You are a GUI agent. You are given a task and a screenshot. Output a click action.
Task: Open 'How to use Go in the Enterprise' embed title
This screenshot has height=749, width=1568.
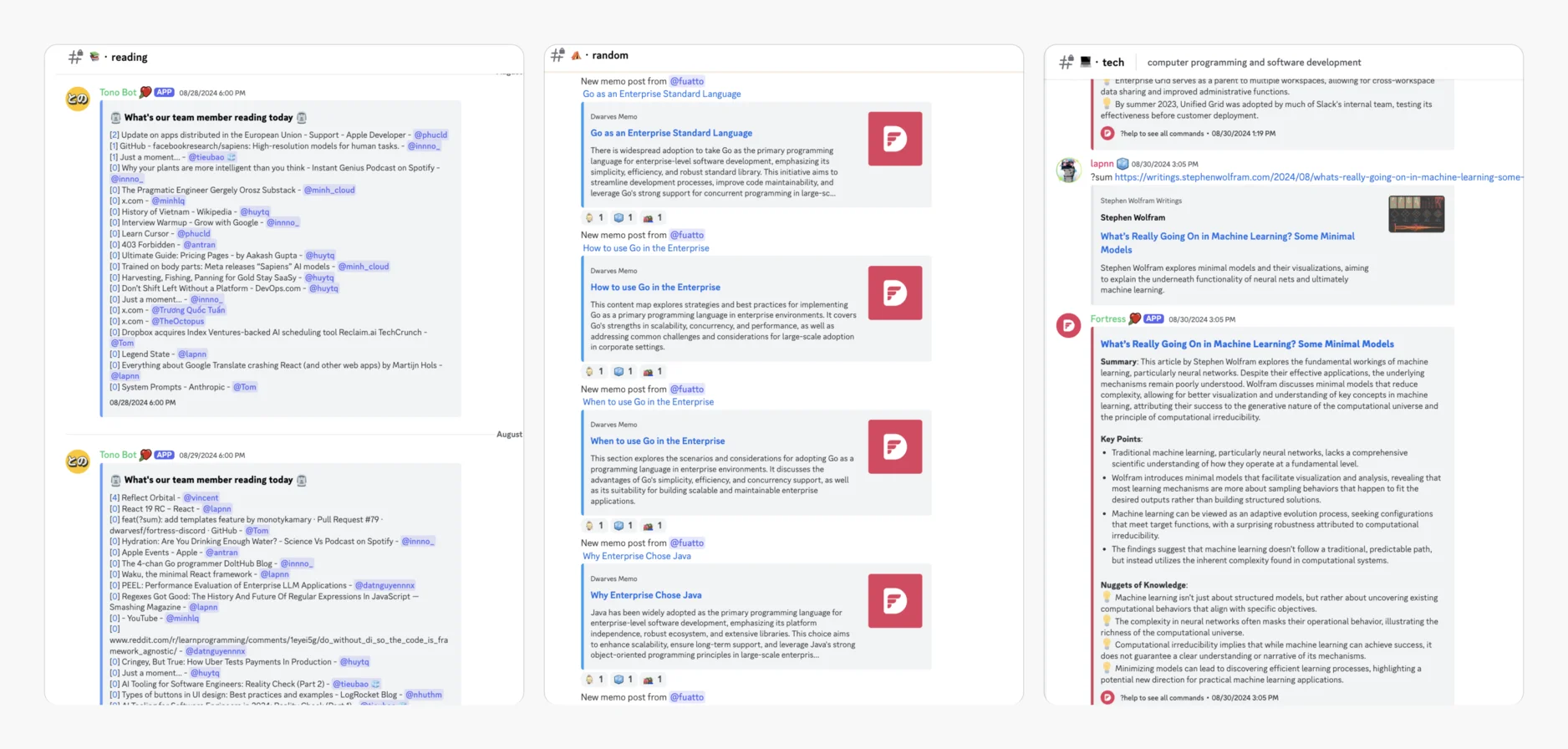click(655, 287)
